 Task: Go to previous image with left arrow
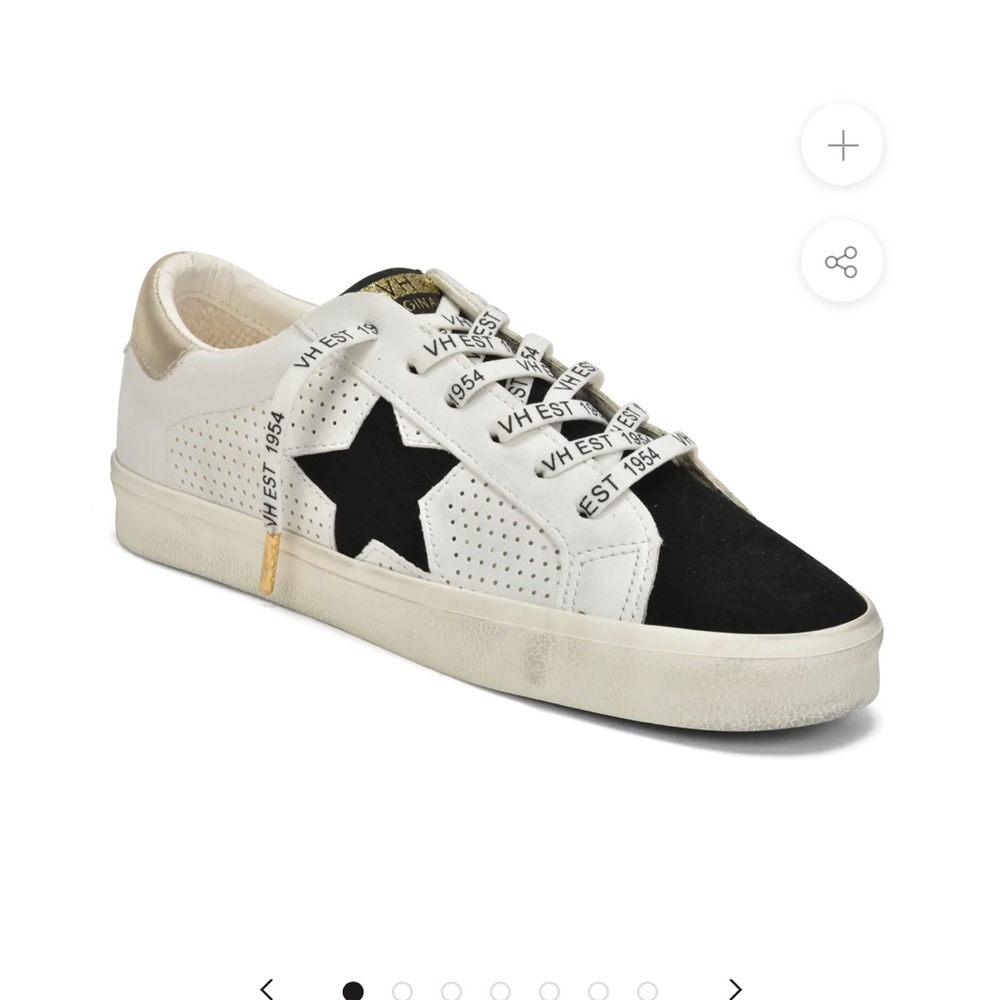point(267,989)
